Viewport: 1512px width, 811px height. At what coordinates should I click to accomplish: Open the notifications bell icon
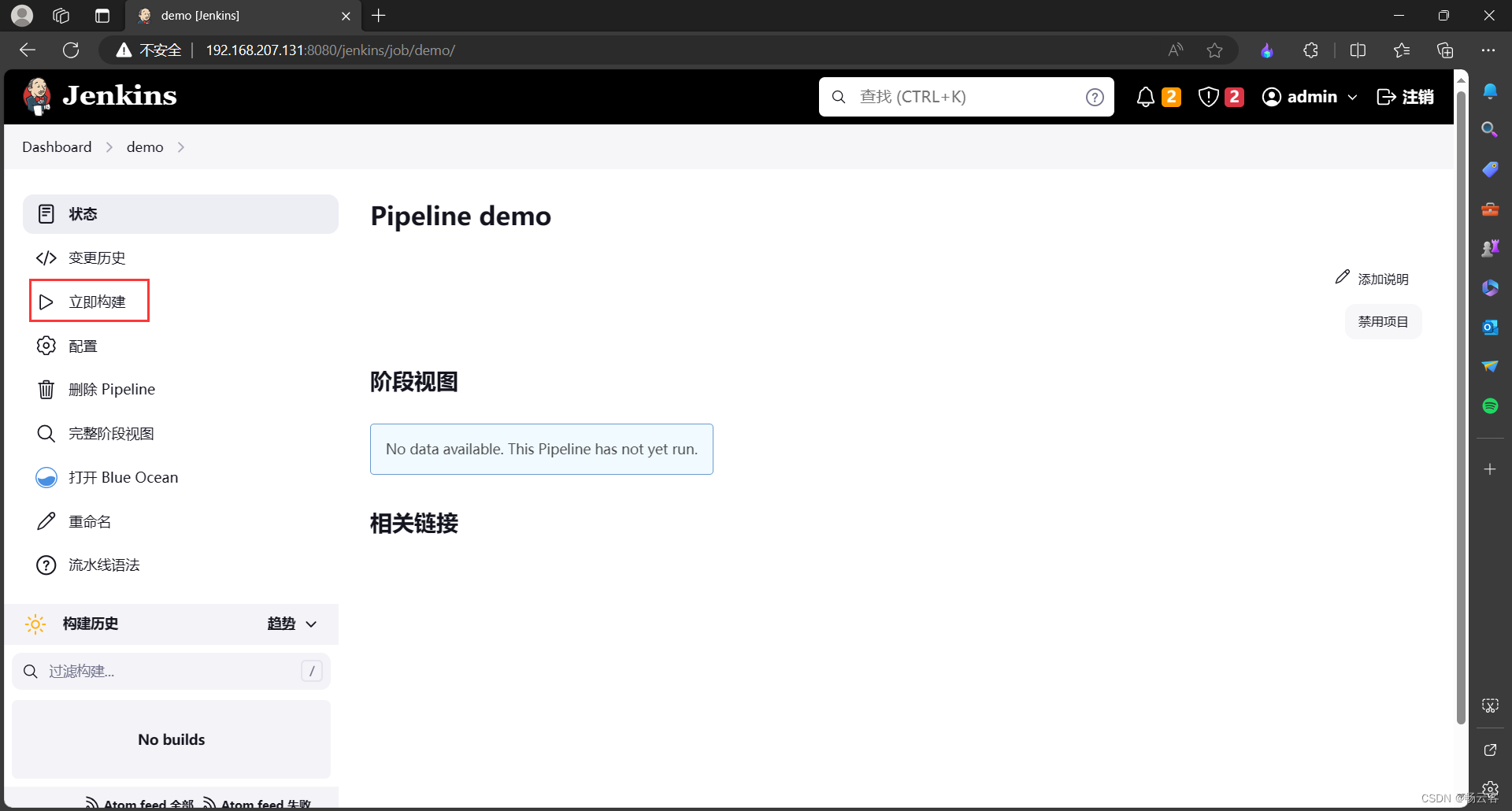pos(1146,97)
